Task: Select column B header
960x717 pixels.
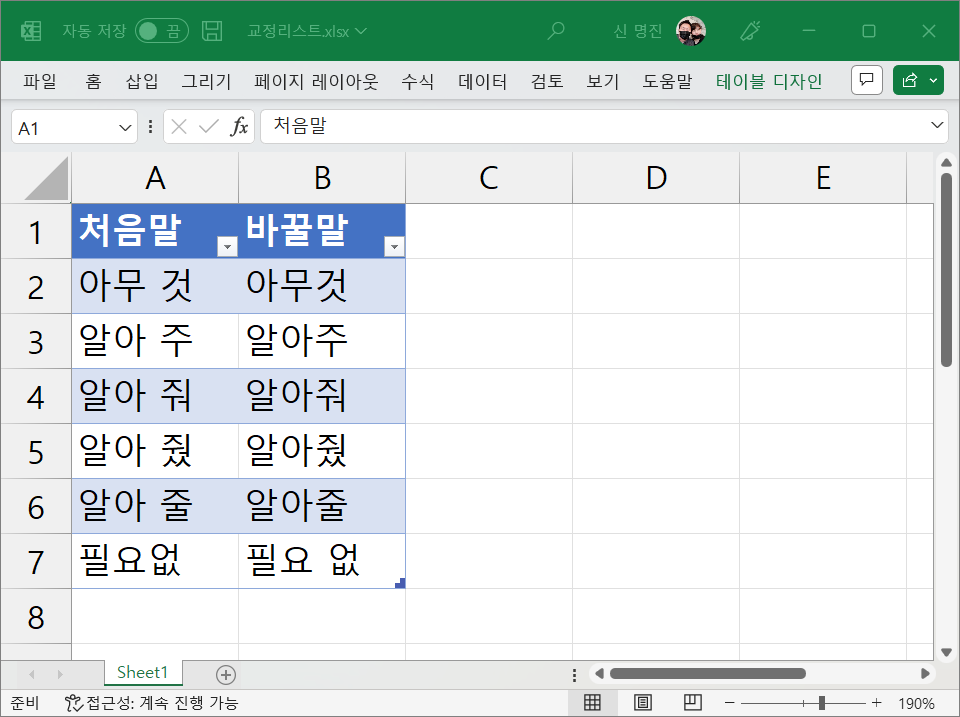Action: [322, 178]
